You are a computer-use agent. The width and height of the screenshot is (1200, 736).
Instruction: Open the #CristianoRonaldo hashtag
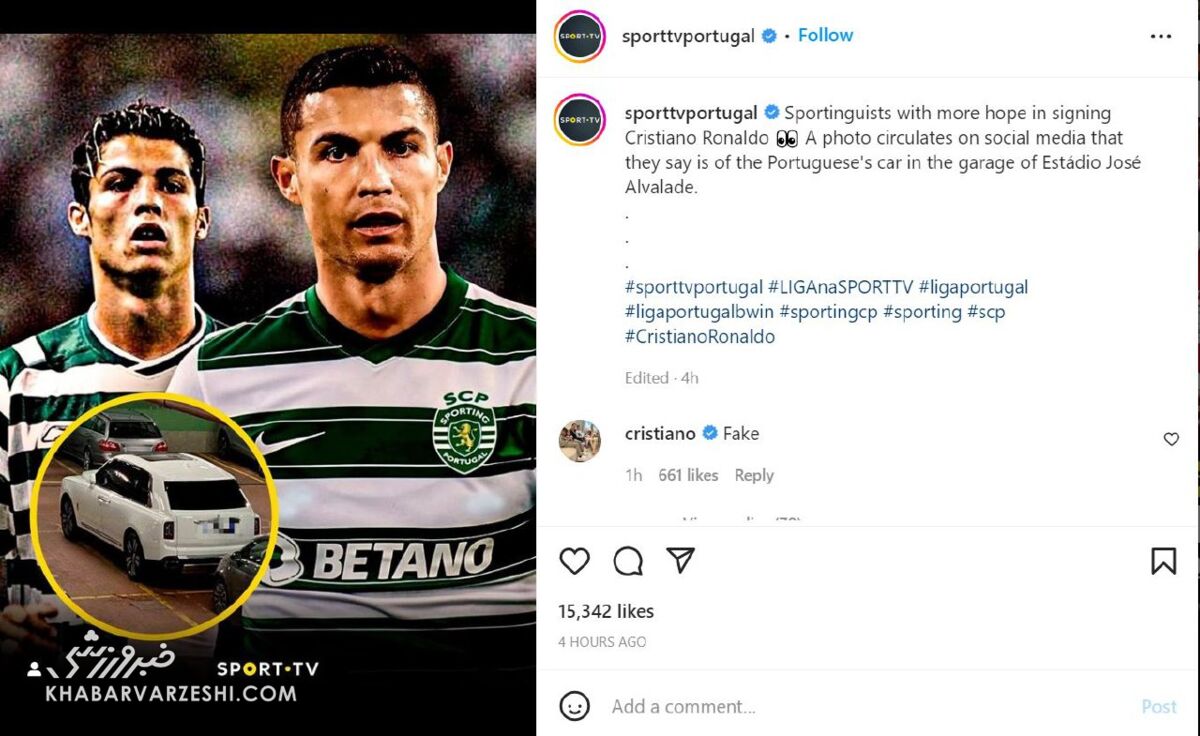point(700,337)
